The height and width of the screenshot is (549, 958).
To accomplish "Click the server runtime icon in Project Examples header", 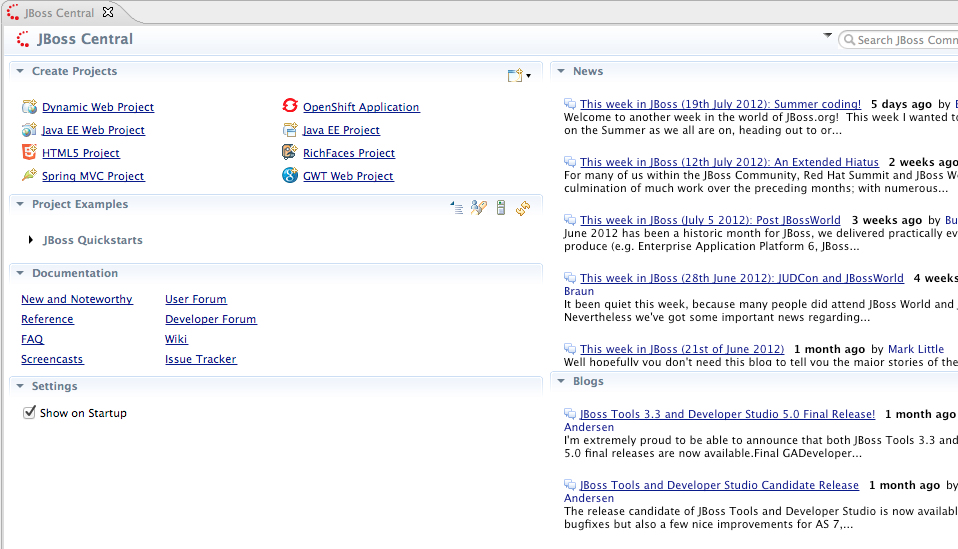I will pyautogui.click(x=501, y=208).
